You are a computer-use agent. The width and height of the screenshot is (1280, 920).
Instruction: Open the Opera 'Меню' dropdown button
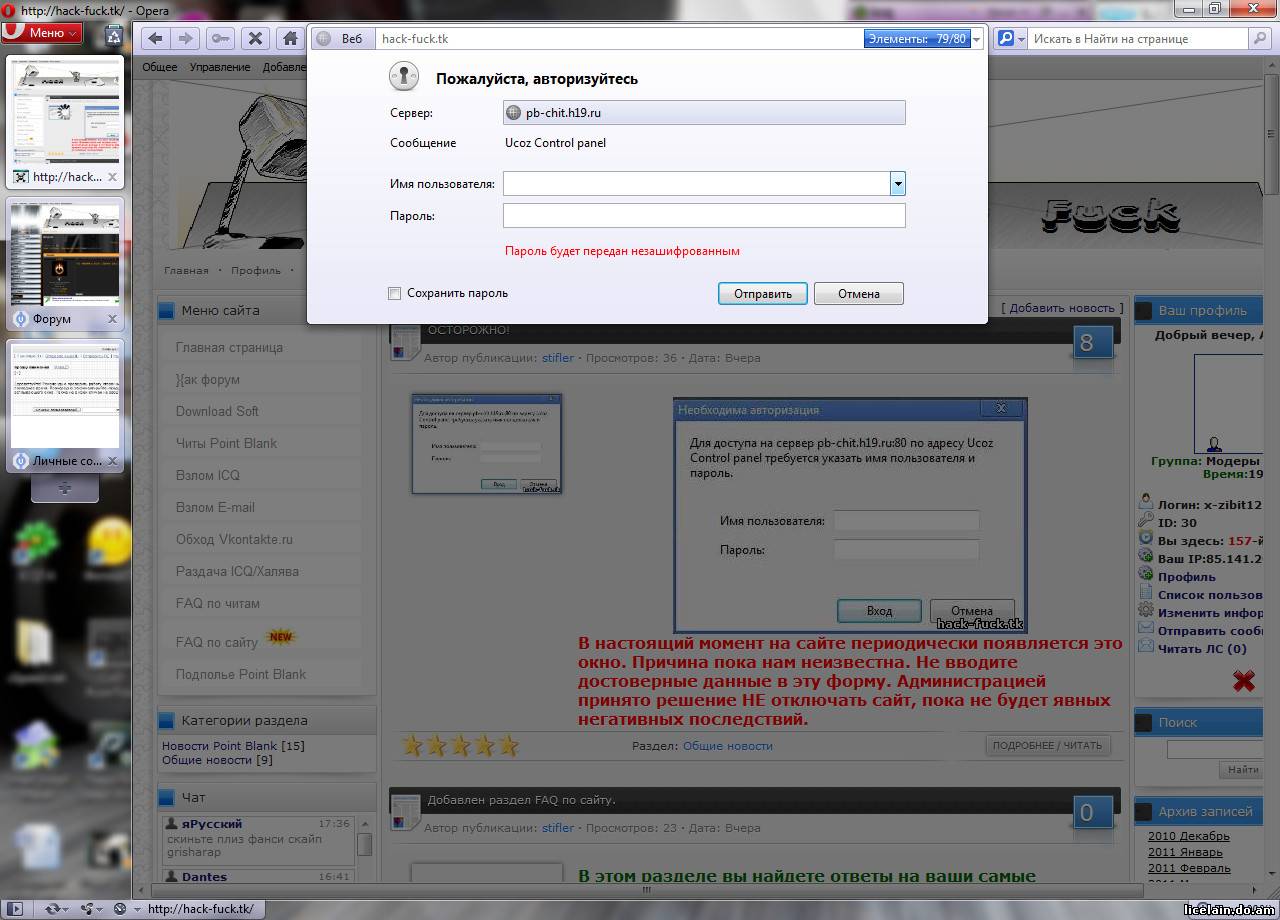(x=42, y=33)
